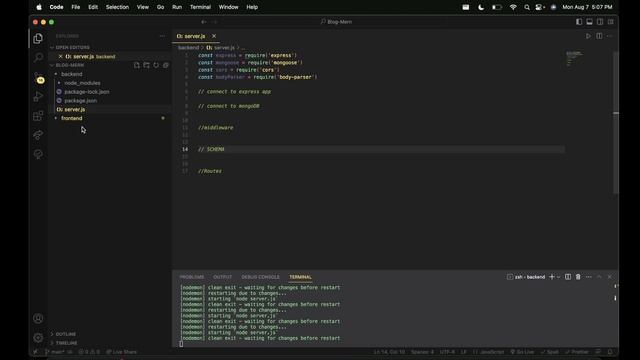Collapse the BLOG-MERN workspace section
Screen dimensions: 640x360
tap(70, 65)
